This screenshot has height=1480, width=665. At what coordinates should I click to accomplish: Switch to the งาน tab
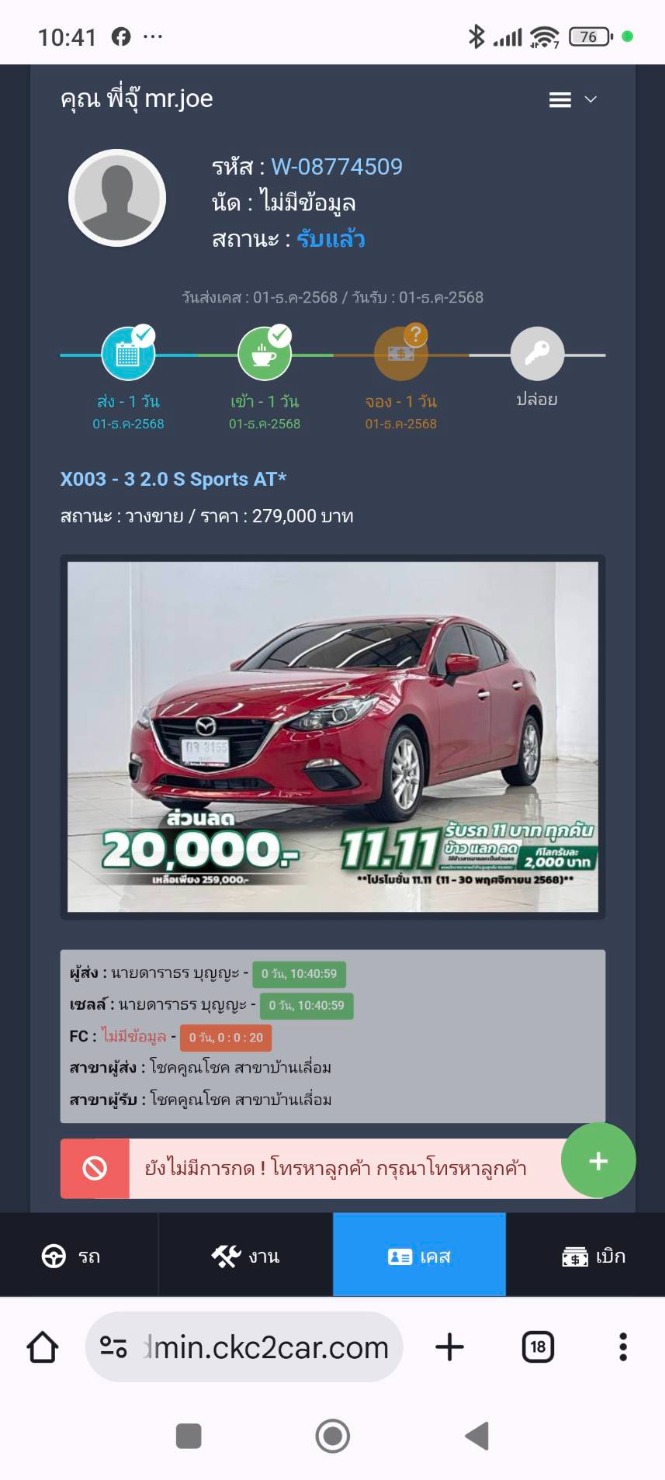click(x=246, y=1256)
